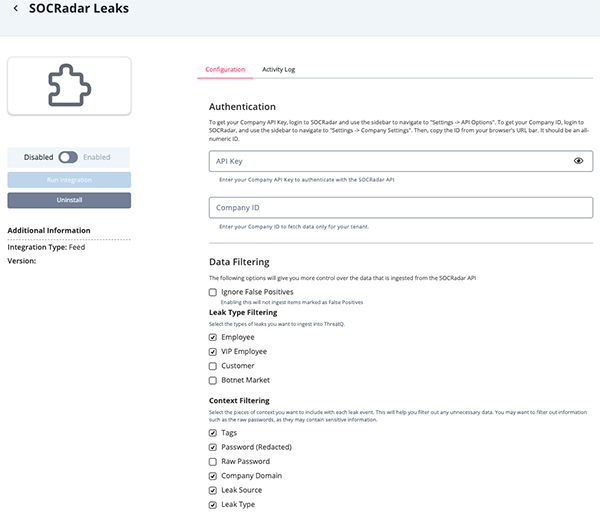This screenshot has width=600, height=512.
Task: Focus the Company ID input field
Action: click(400, 208)
